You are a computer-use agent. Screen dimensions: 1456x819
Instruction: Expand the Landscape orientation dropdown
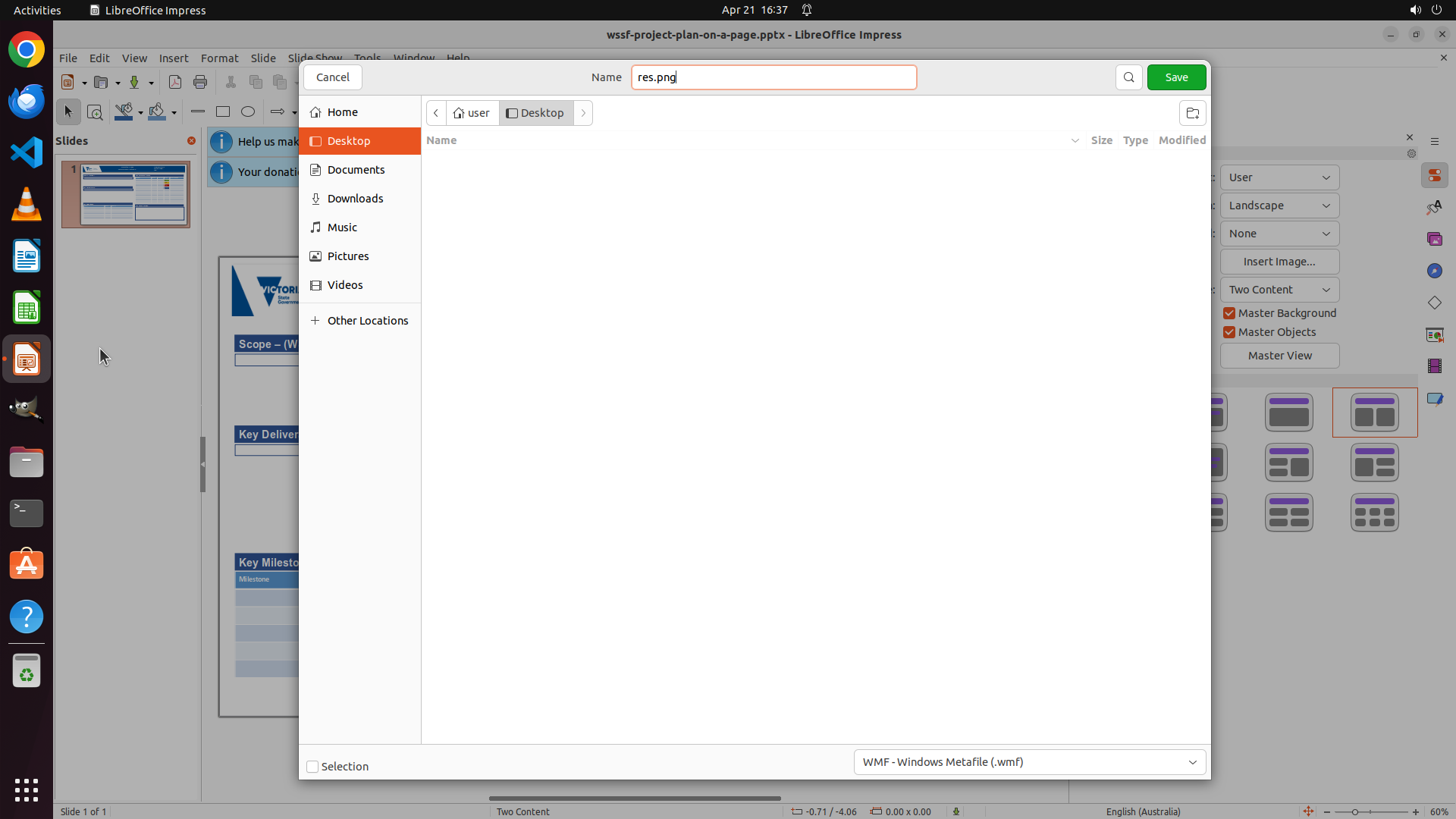(x=1279, y=206)
